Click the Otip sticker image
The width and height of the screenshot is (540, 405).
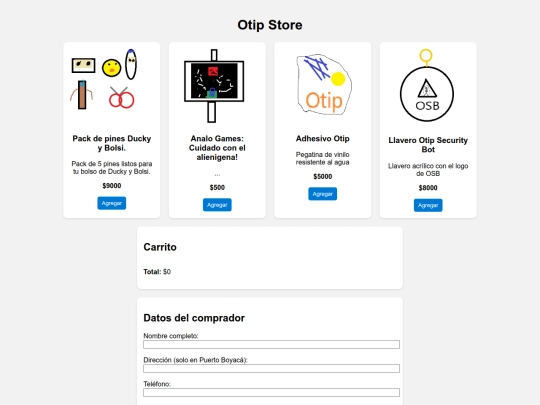pos(323,85)
